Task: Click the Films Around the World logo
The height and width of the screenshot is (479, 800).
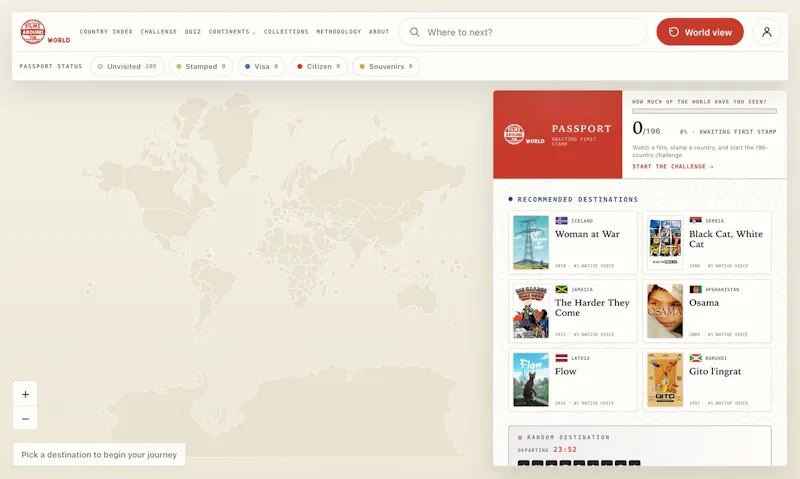Action: pyautogui.click(x=45, y=32)
